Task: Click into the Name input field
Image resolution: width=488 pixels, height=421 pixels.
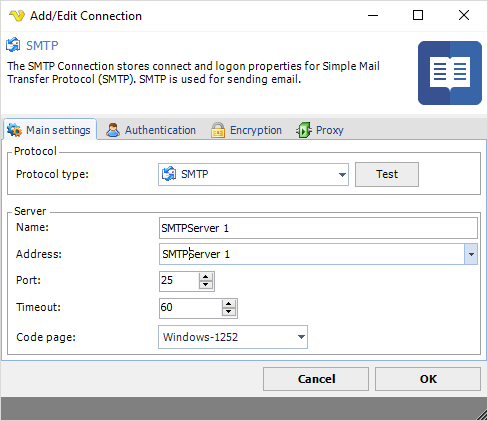Action: click(318, 228)
